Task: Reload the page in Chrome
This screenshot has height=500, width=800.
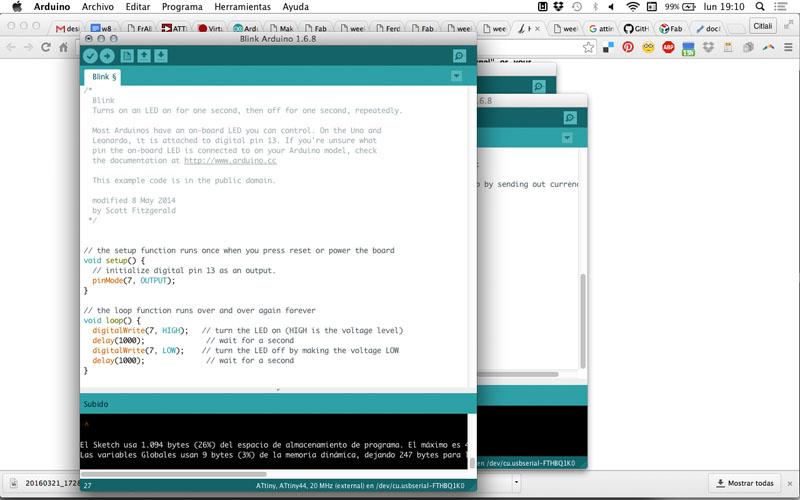Action: [x=46, y=47]
